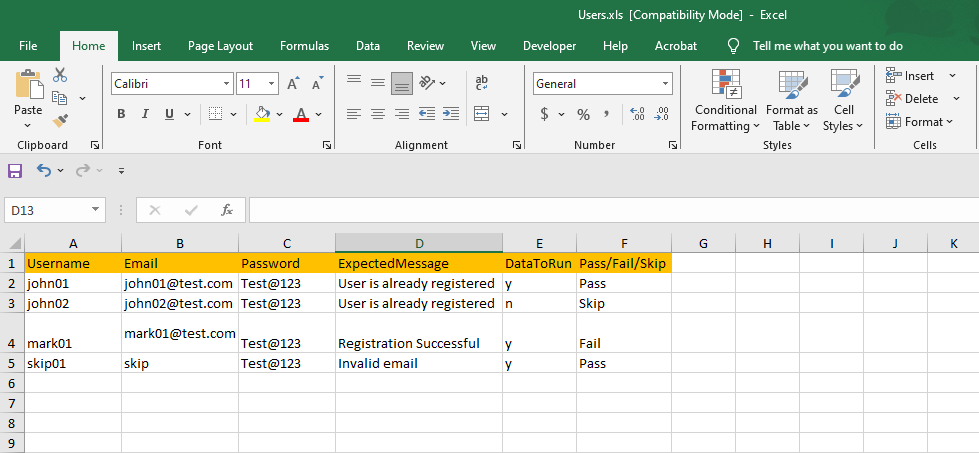Screen dimensions: 979x453
Task: Expand Customize Quick Access Toolbar arrow
Action: point(121,170)
